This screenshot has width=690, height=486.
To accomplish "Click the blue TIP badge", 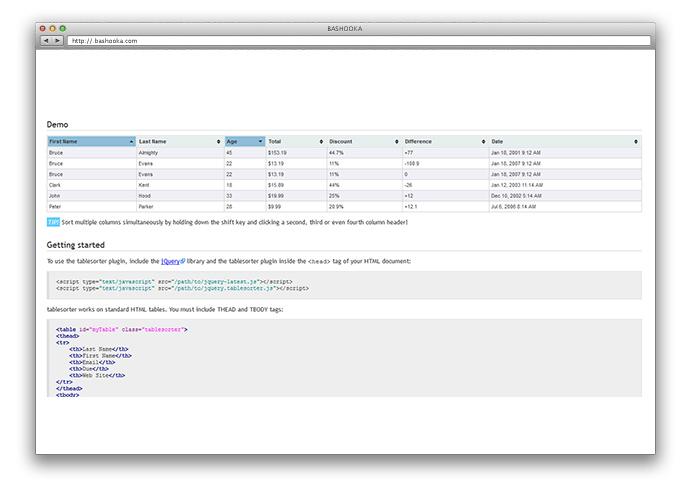I will click(x=53, y=222).
